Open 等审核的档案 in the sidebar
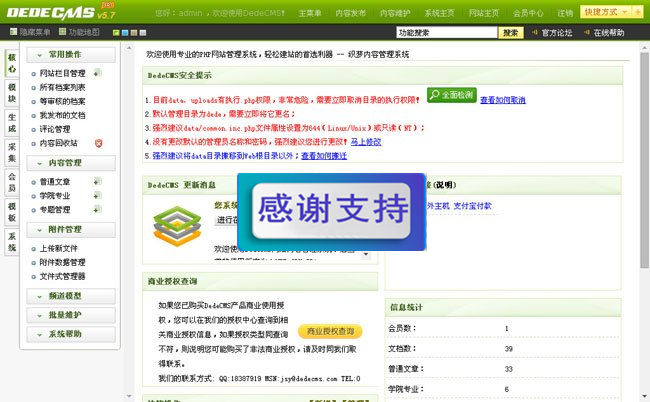 pos(63,102)
